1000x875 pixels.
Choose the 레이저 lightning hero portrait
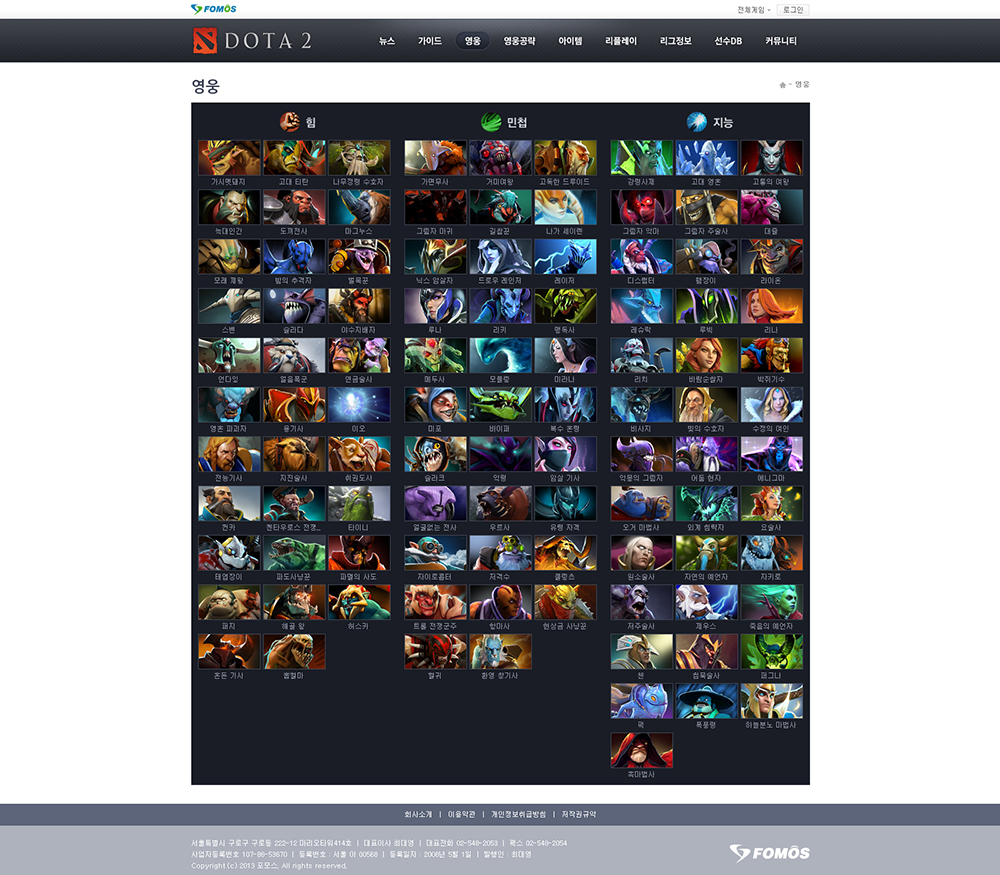(565, 256)
